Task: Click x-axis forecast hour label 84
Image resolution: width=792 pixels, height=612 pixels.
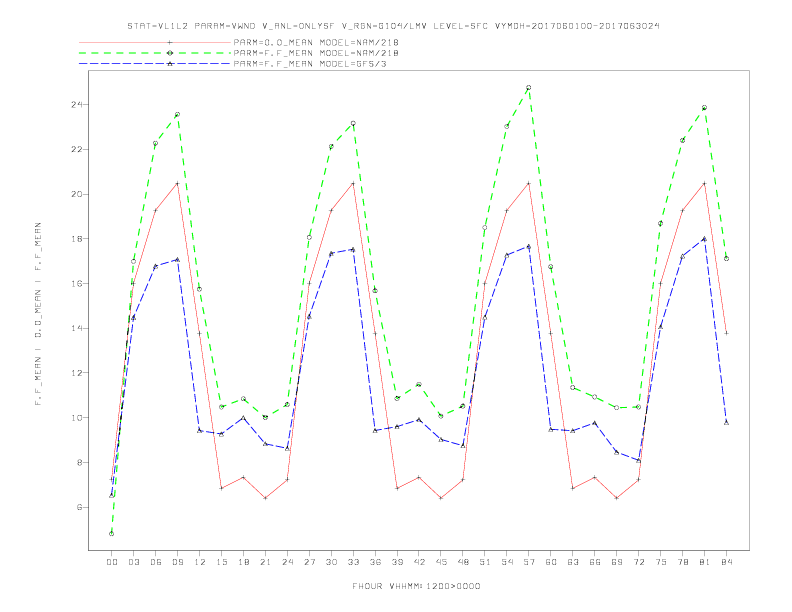Action: 727,562
